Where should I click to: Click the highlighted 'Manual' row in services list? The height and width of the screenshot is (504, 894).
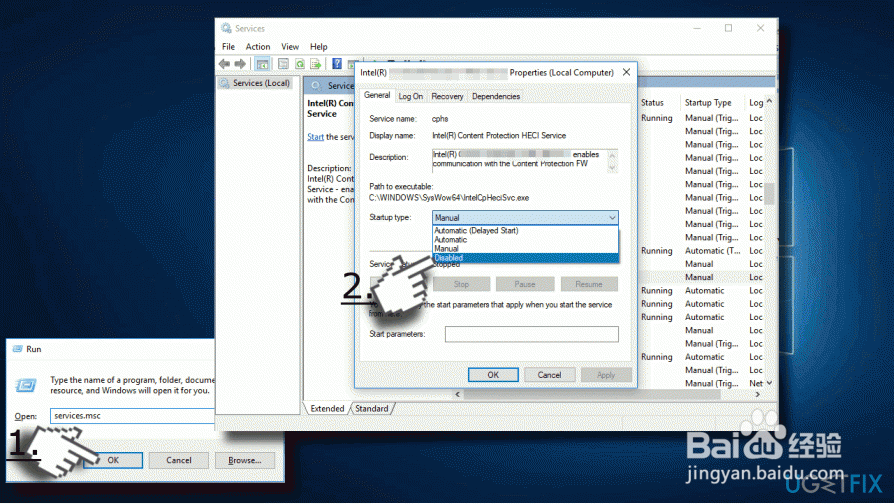[x=701, y=277]
